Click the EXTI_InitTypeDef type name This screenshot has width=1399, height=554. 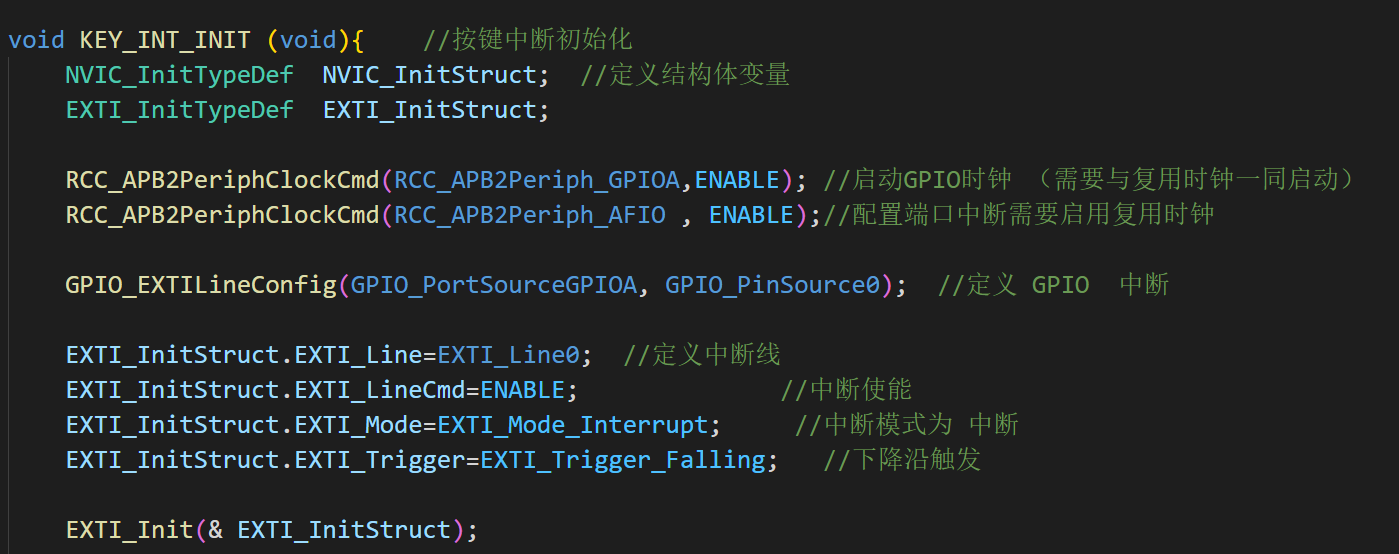coord(180,110)
